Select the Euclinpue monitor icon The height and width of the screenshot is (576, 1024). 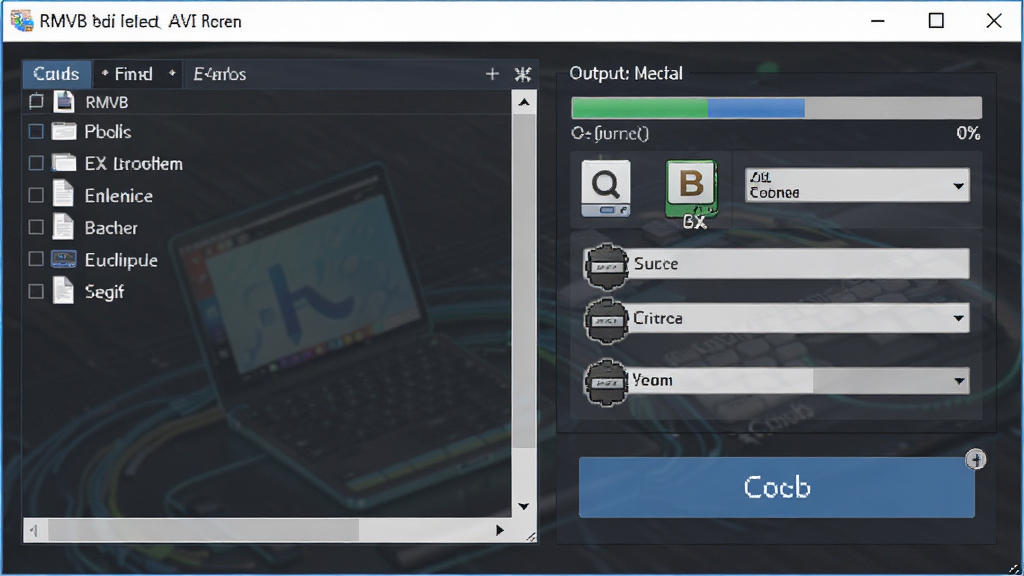point(63,259)
